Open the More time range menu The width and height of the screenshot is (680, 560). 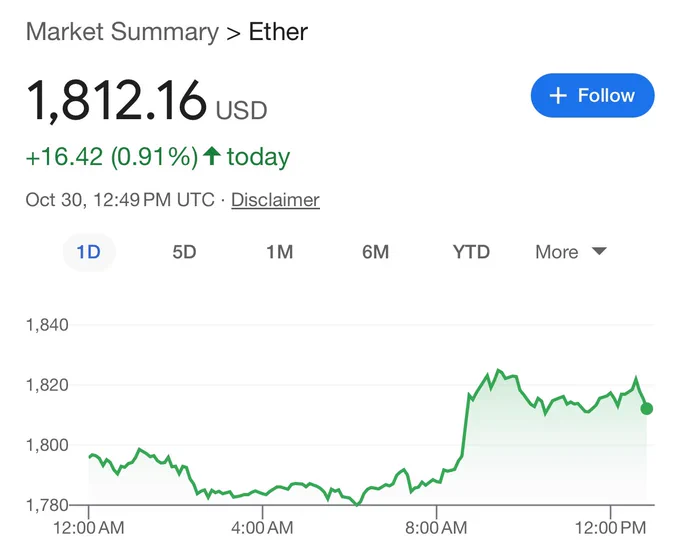(x=571, y=252)
